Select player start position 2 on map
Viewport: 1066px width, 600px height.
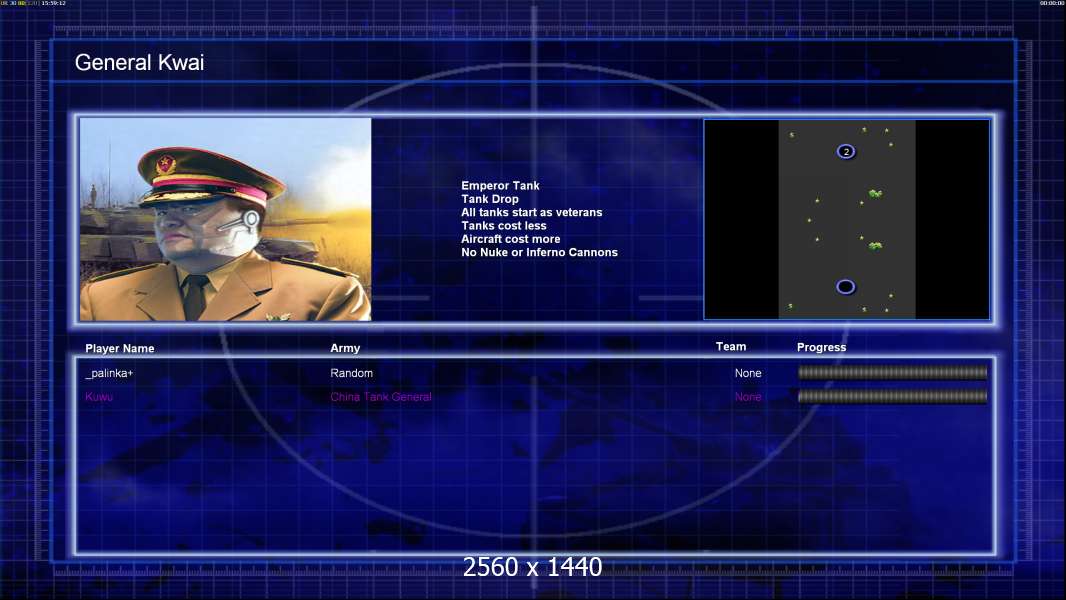pos(846,152)
